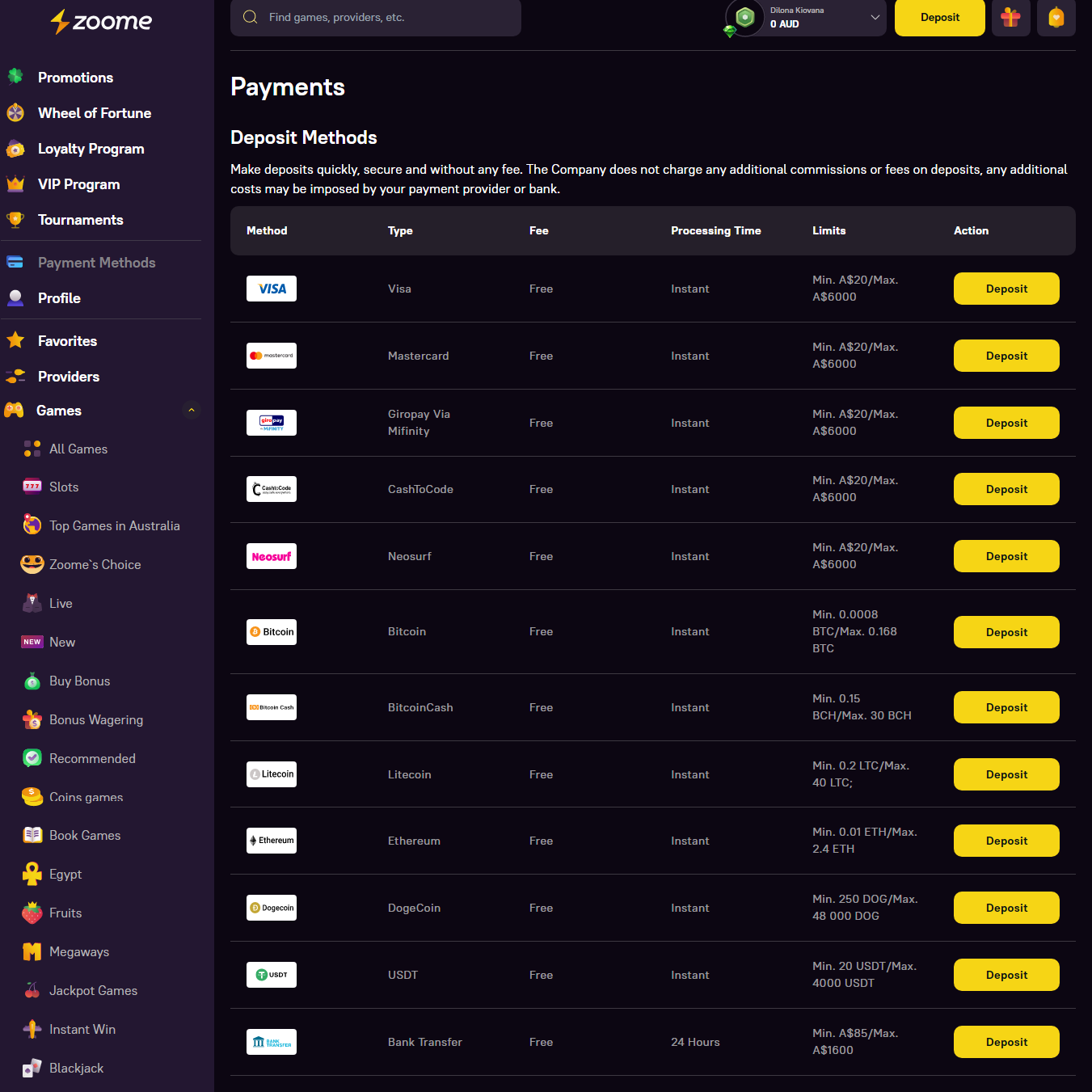This screenshot has width=1092, height=1092.
Task: Click the VIP Program crown icon
Action: pos(15,183)
